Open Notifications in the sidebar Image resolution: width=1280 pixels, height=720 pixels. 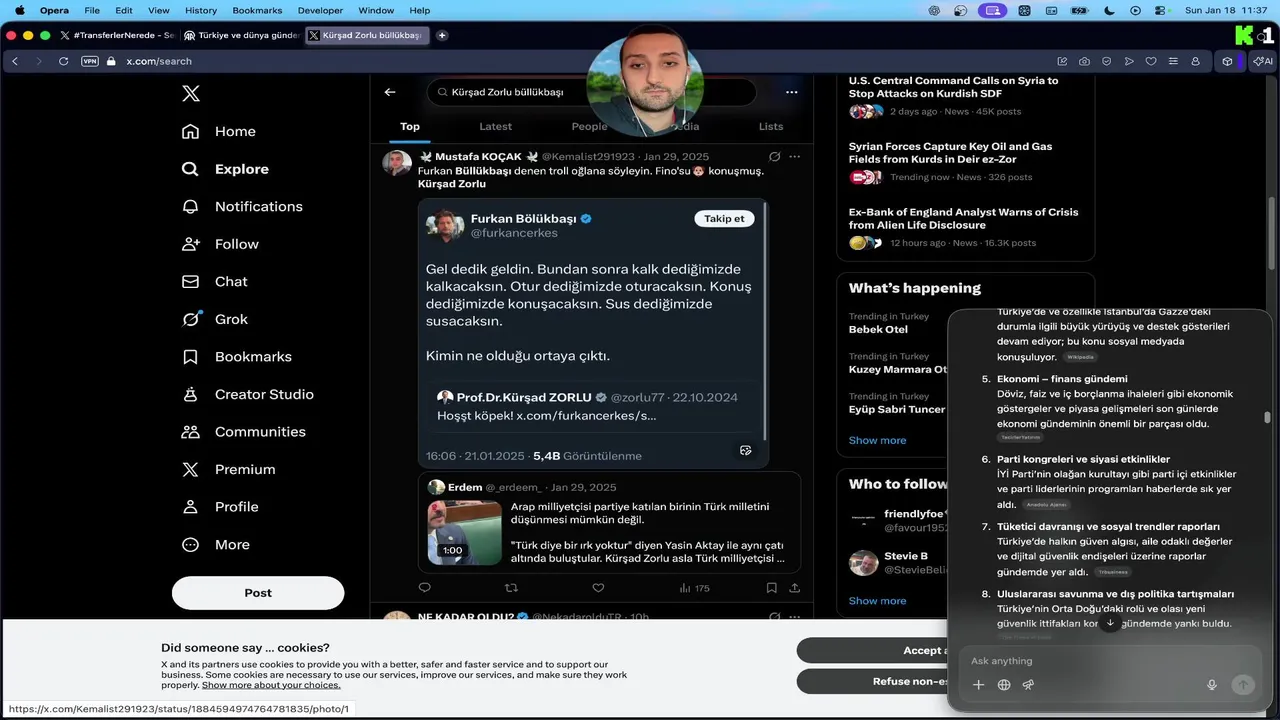tap(242, 206)
